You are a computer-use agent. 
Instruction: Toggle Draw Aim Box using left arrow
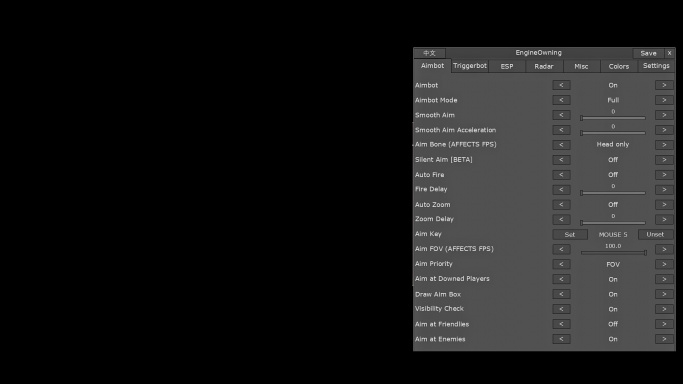(x=561, y=294)
